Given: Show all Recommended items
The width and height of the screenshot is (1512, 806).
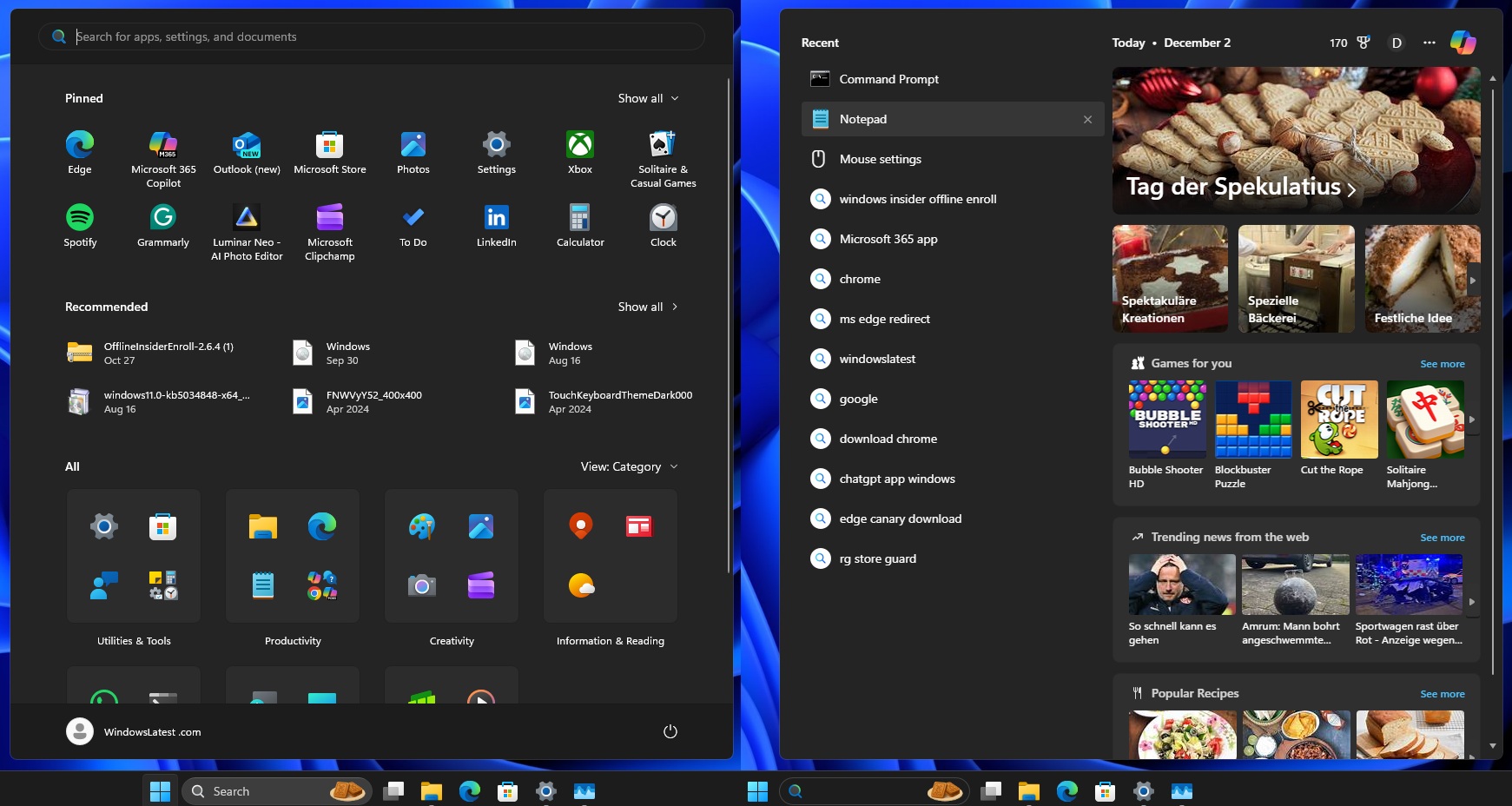Looking at the screenshot, I should 647,306.
